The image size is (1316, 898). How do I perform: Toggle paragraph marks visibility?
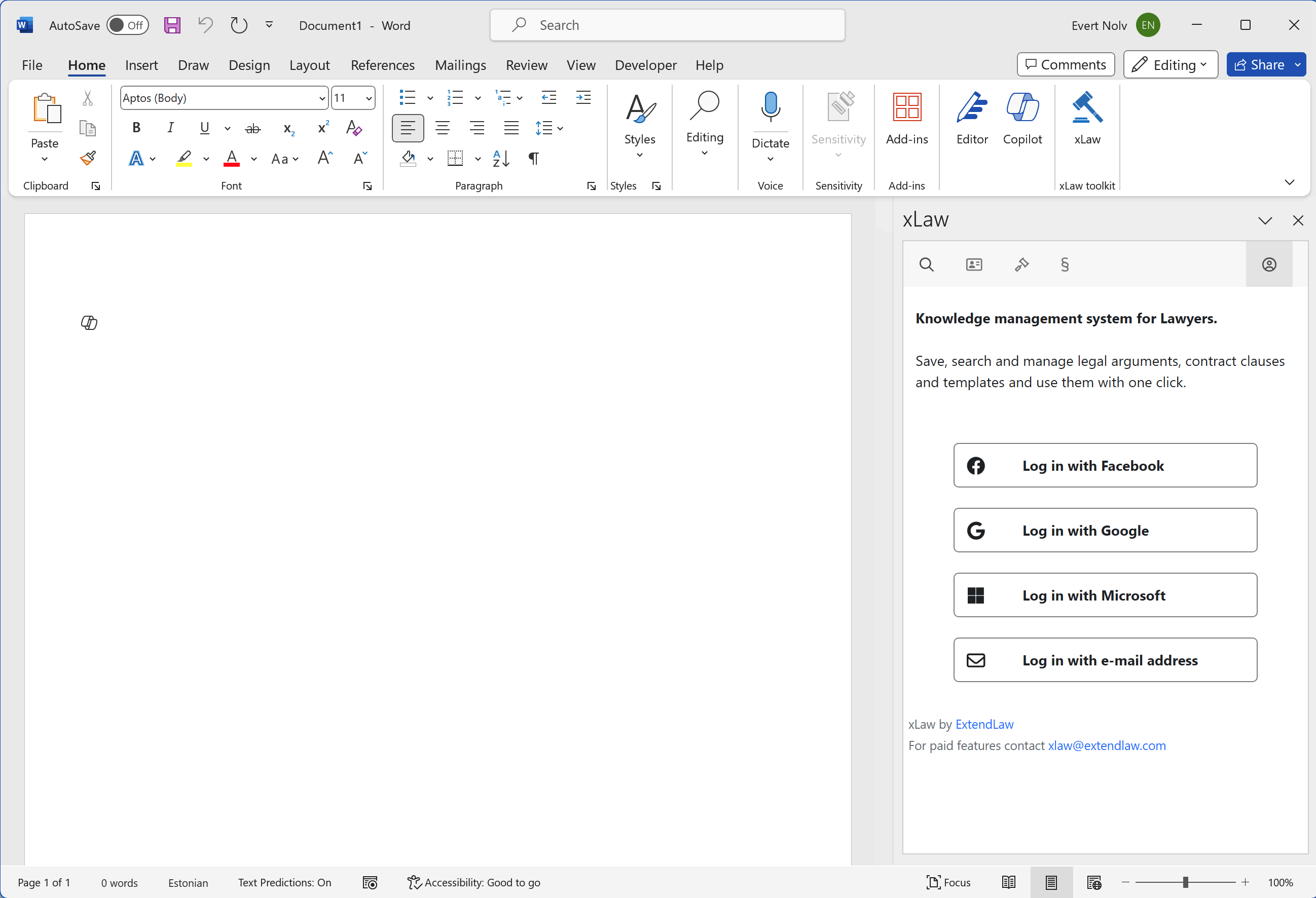[x=533, y=159]
